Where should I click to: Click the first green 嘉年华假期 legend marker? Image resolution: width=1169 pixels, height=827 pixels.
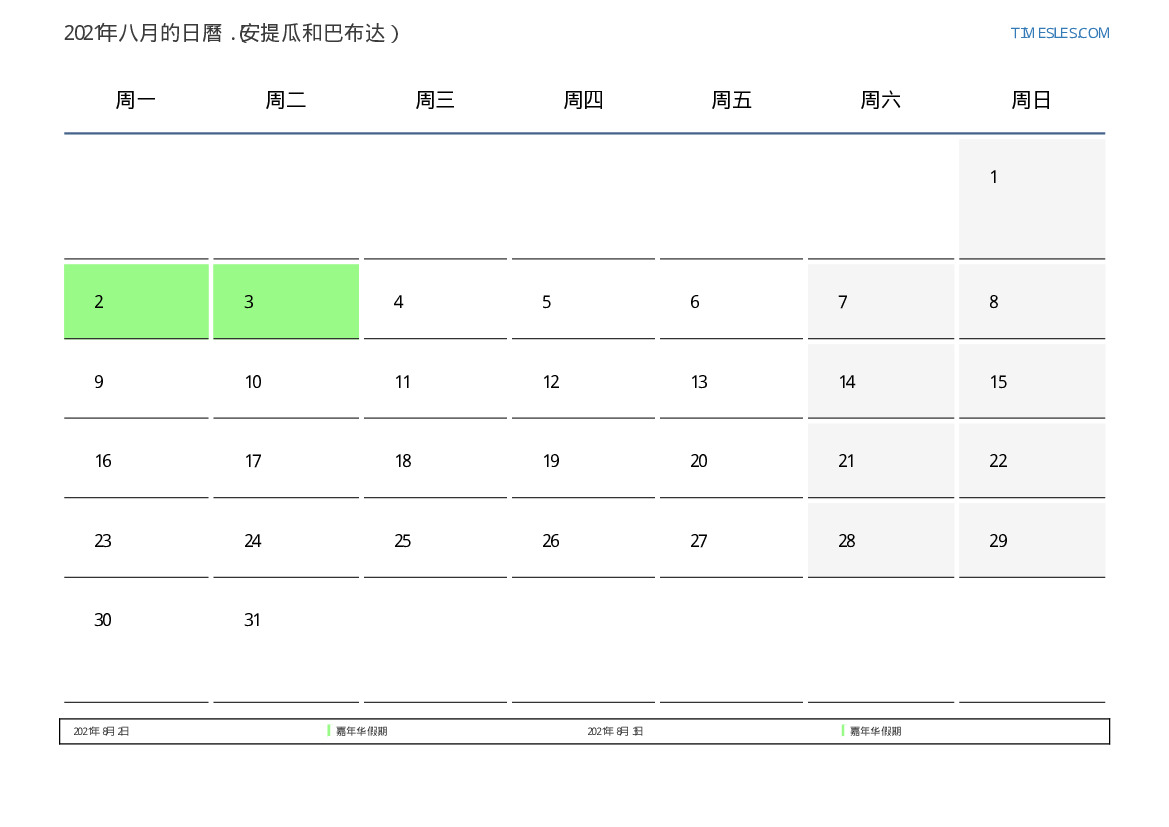(x=329, y=731)
